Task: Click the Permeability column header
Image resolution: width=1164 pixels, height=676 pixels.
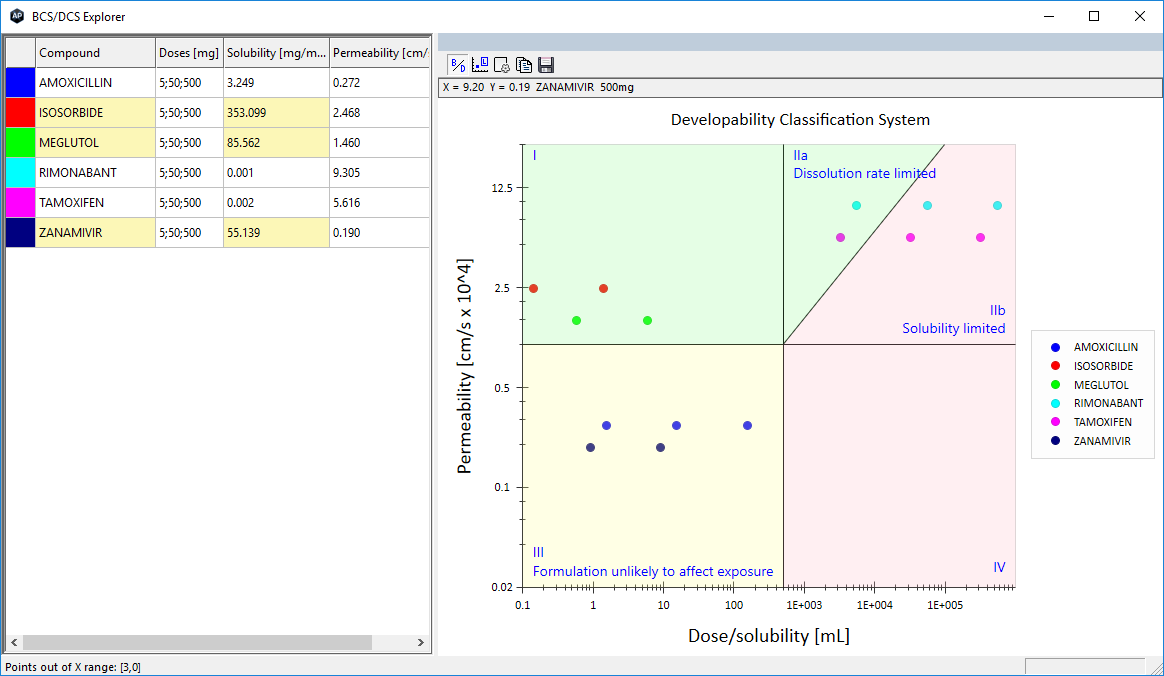Action: tap(380, 53)
